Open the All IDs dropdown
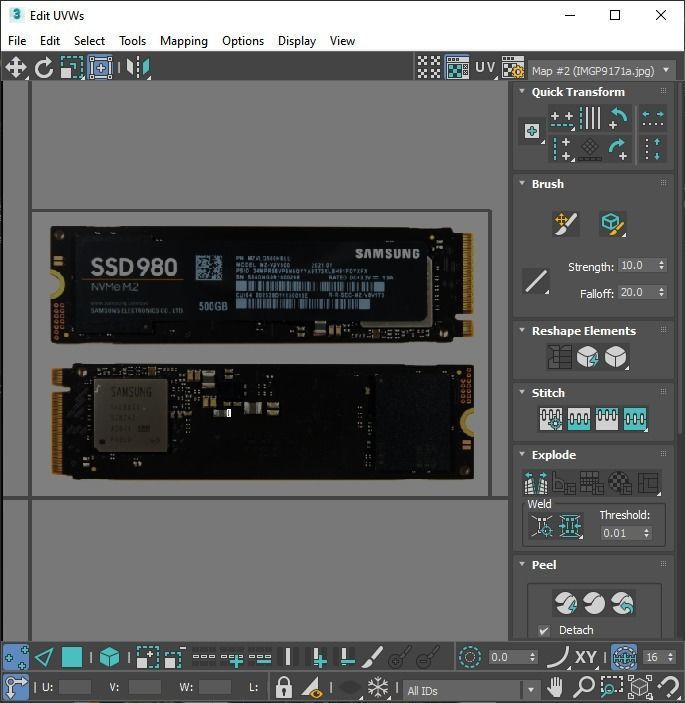 (x=472, y=690)
